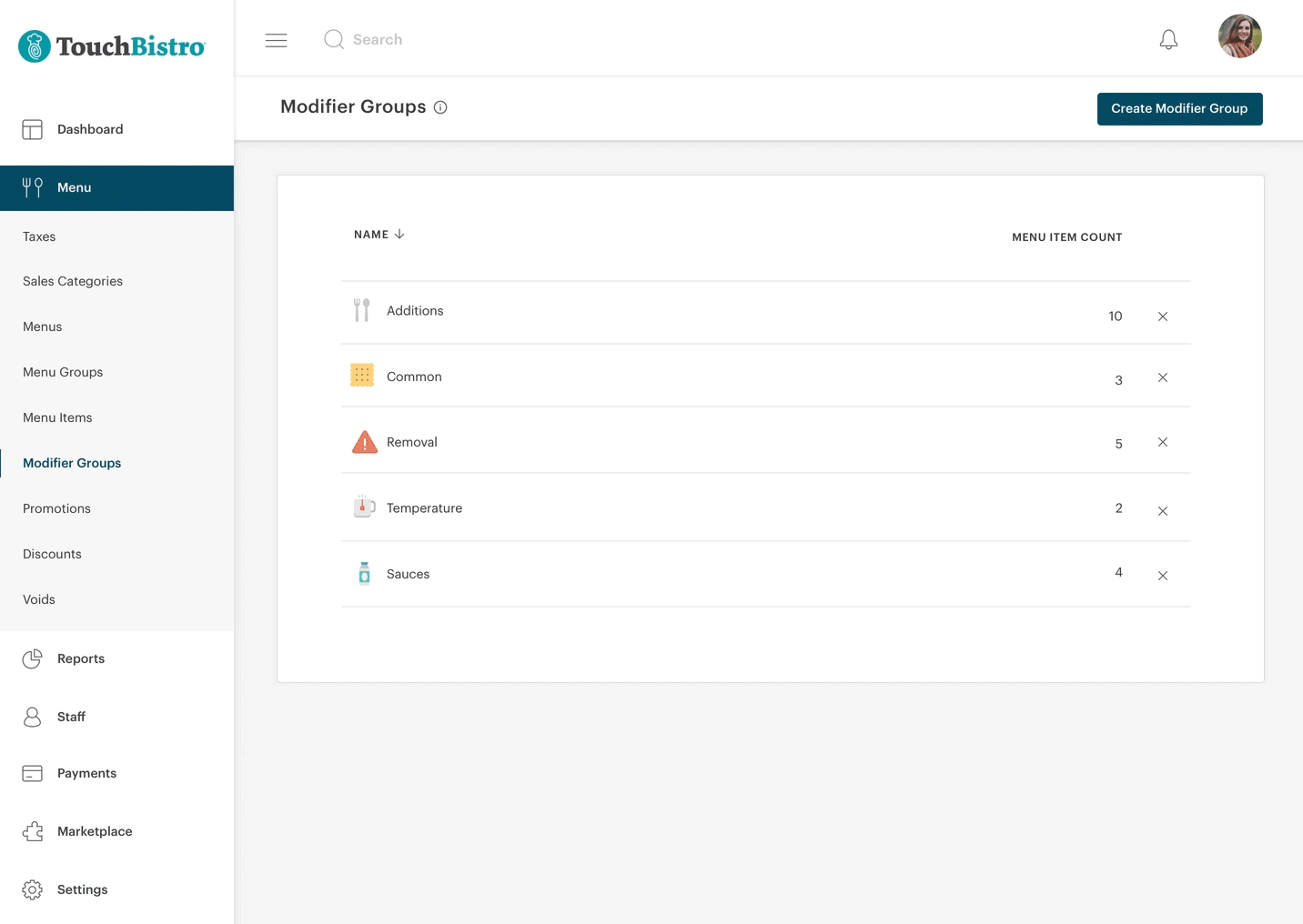Click the Sauces bottle icon
The width and height of the screenshot is (1303, 924).
[x=364, y=573]
